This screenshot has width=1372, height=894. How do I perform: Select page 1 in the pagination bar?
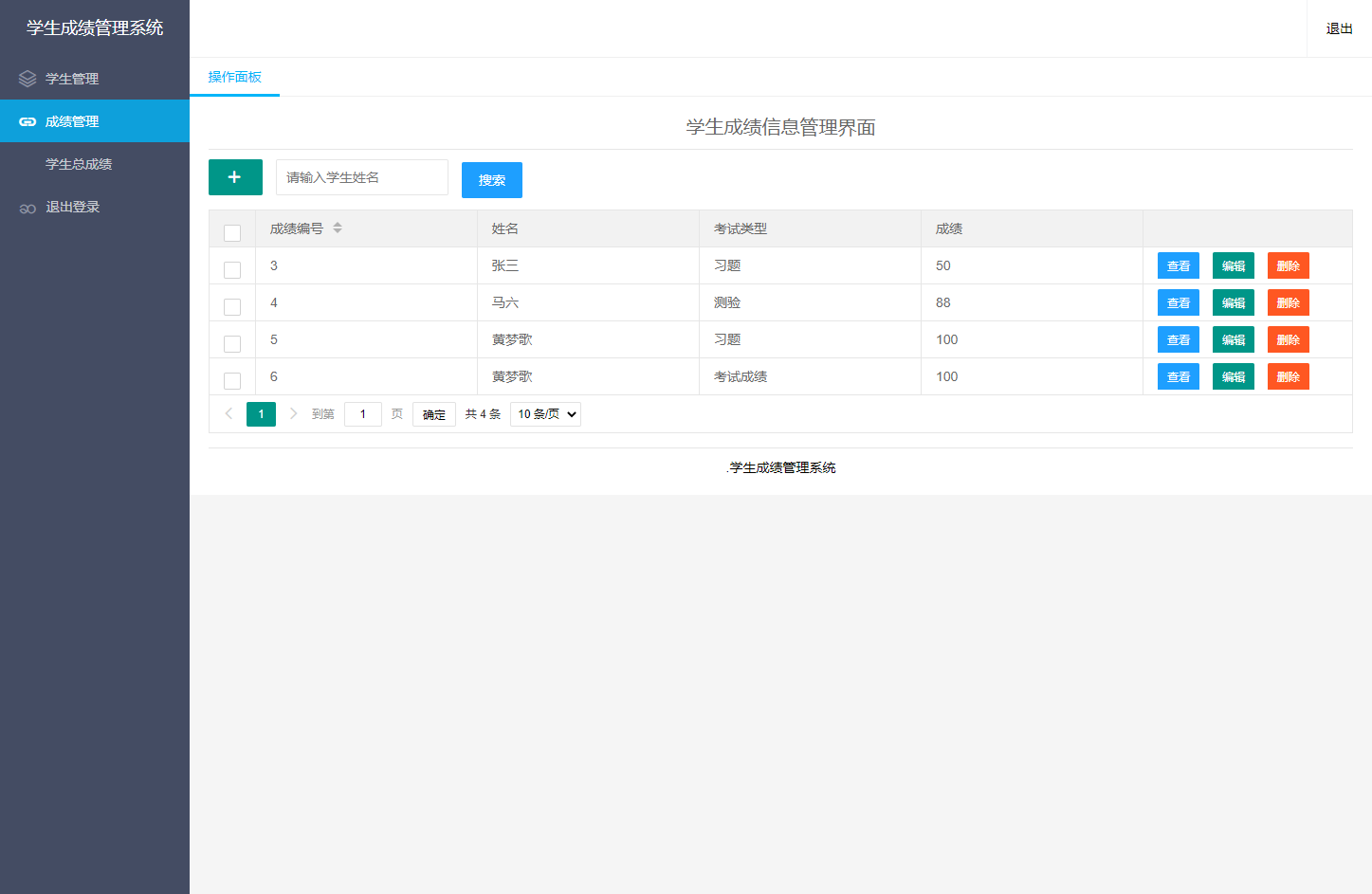(261, 413)
